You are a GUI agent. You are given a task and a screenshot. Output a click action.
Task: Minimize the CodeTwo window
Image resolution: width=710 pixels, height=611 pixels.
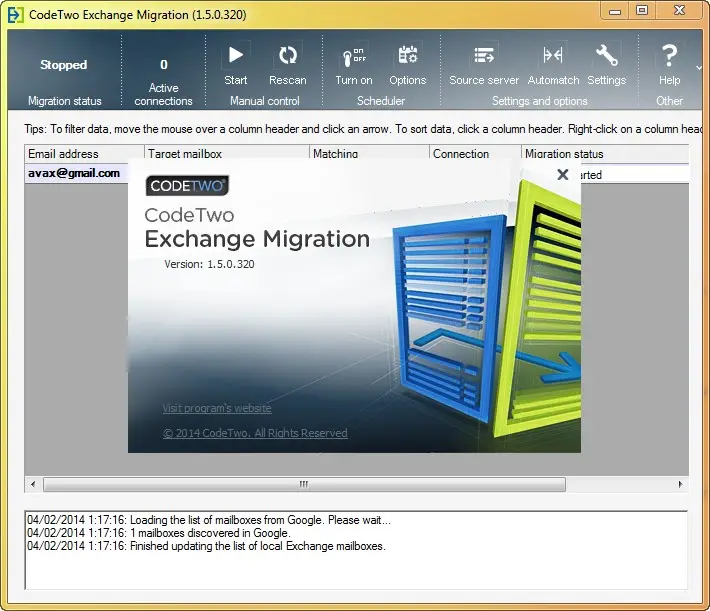click(x=614, y=11)
